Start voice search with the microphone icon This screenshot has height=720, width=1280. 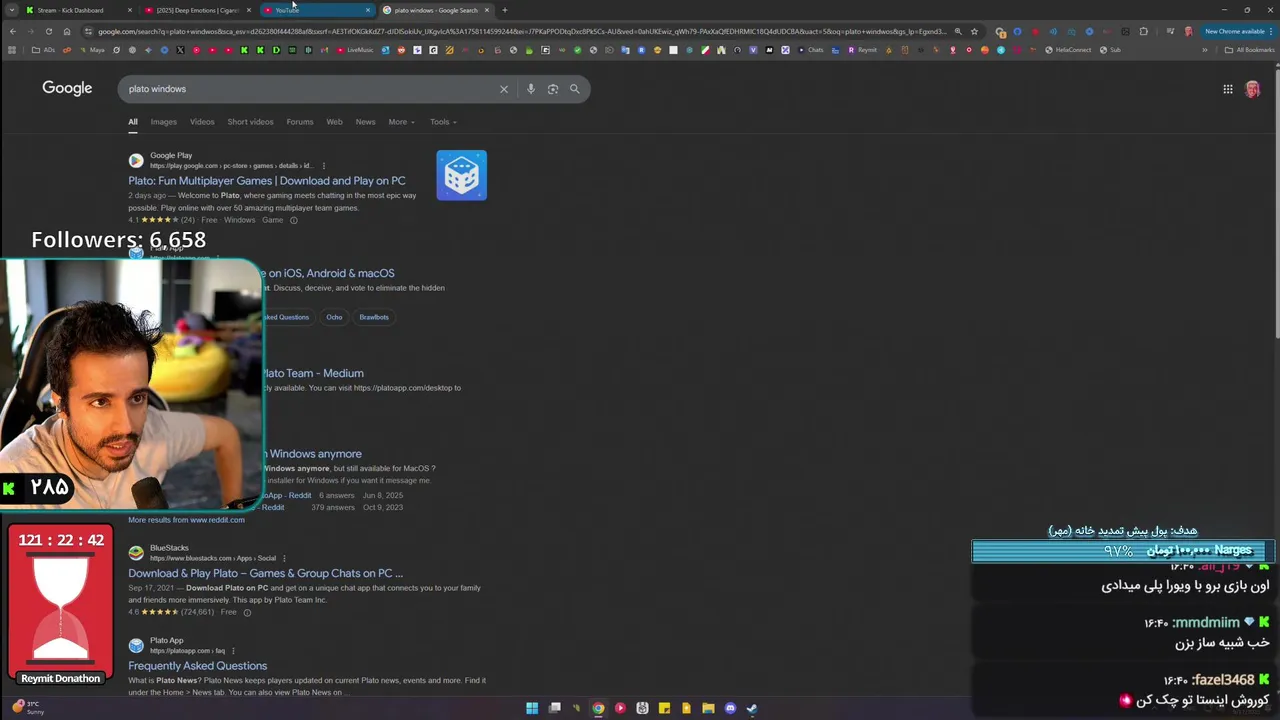coord(530,89)
